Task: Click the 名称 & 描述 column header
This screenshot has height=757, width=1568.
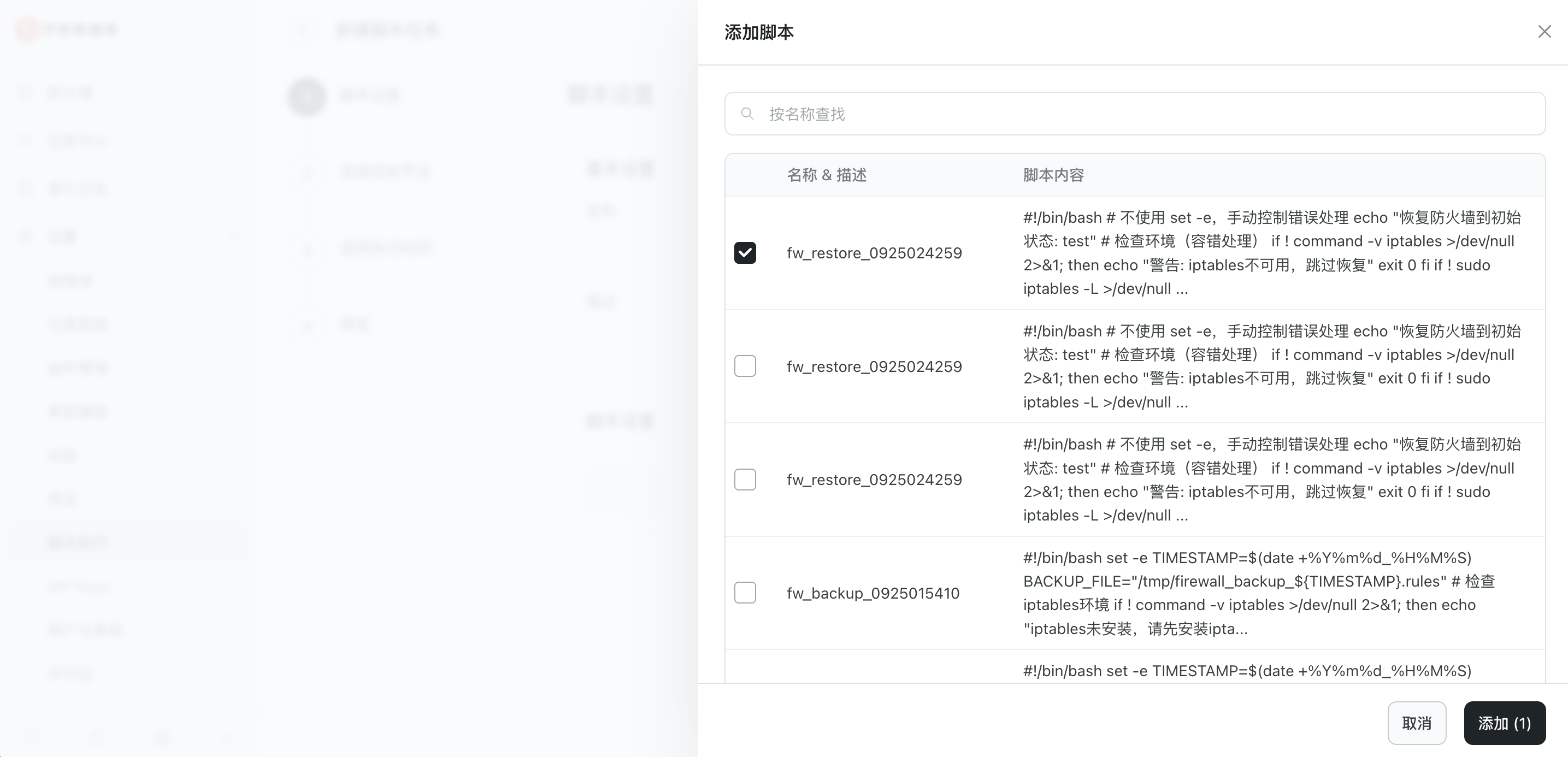Action: (x=827, y=175)
